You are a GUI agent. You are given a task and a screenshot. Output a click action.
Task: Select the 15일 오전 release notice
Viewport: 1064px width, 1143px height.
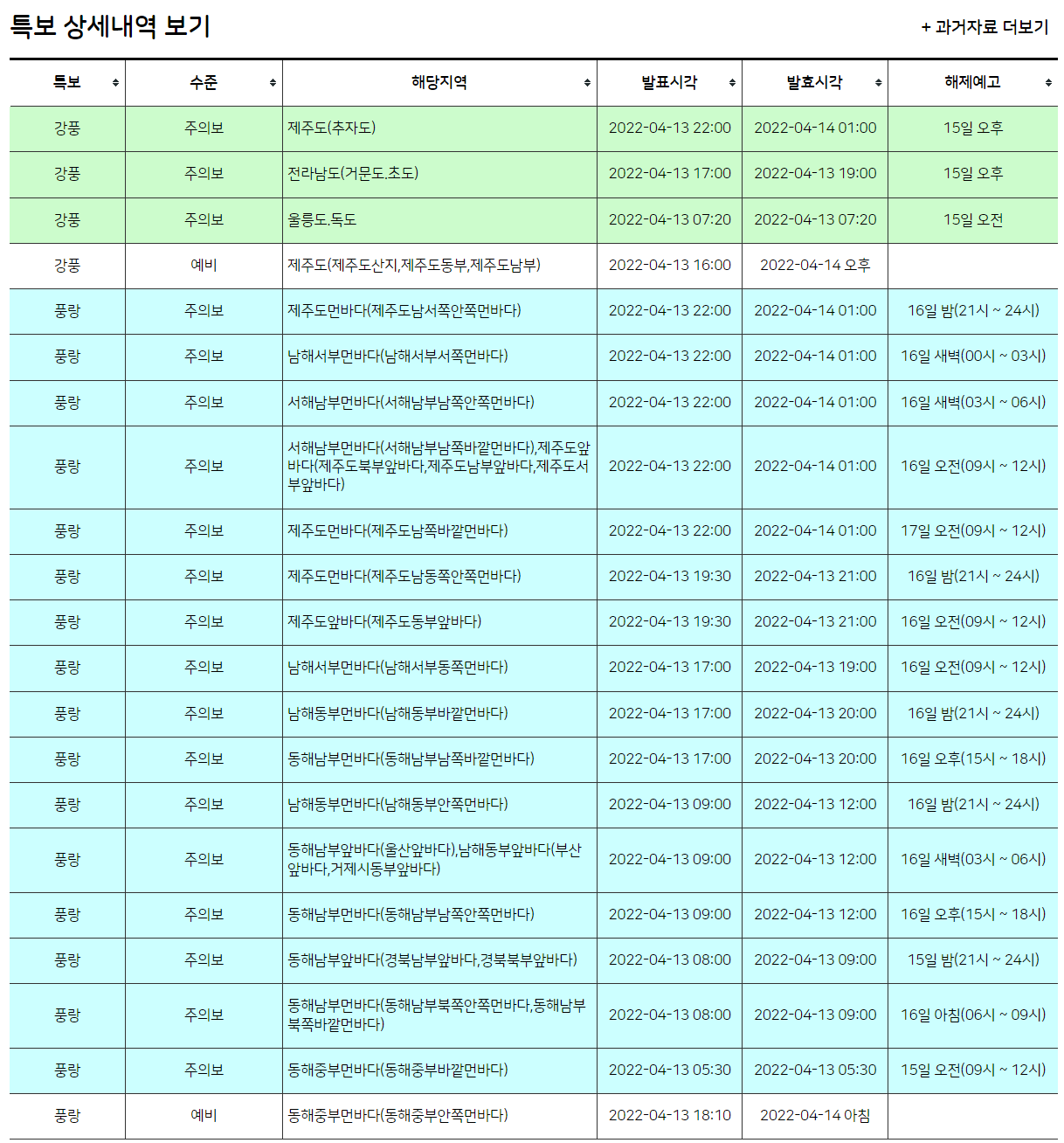point(972,219)
